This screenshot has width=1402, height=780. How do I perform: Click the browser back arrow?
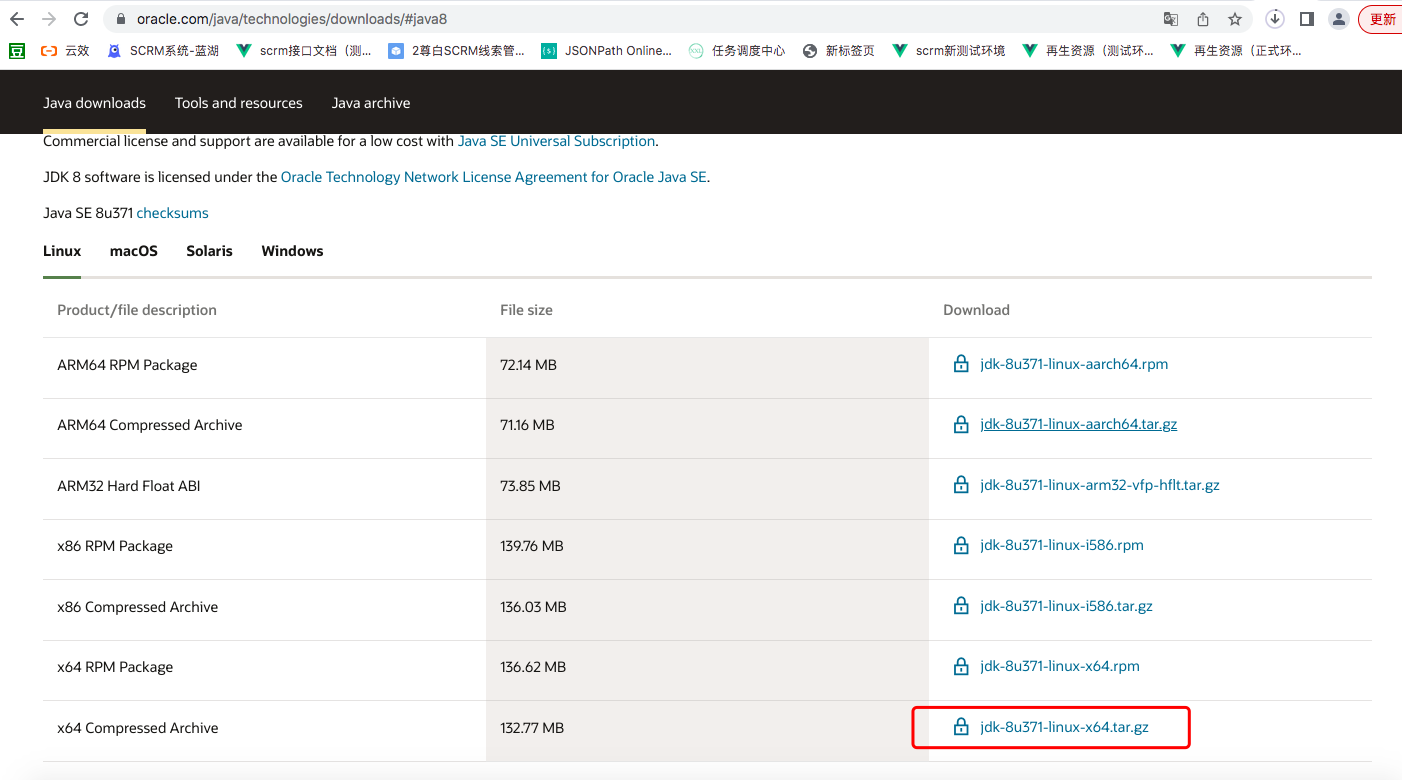pyautogui.click(x=17, y=19)
